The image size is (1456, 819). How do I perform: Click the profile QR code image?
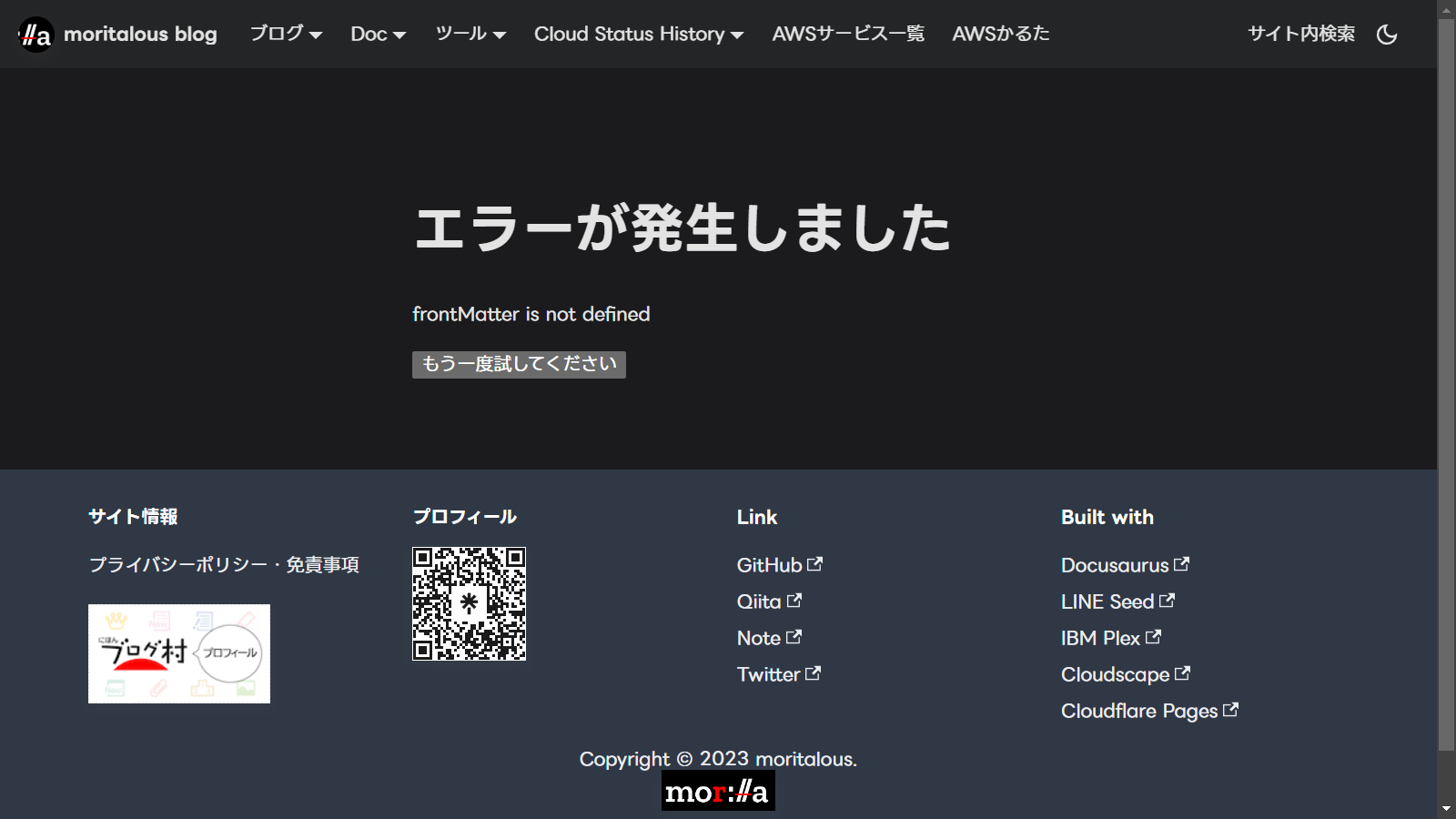click(469, 603)
